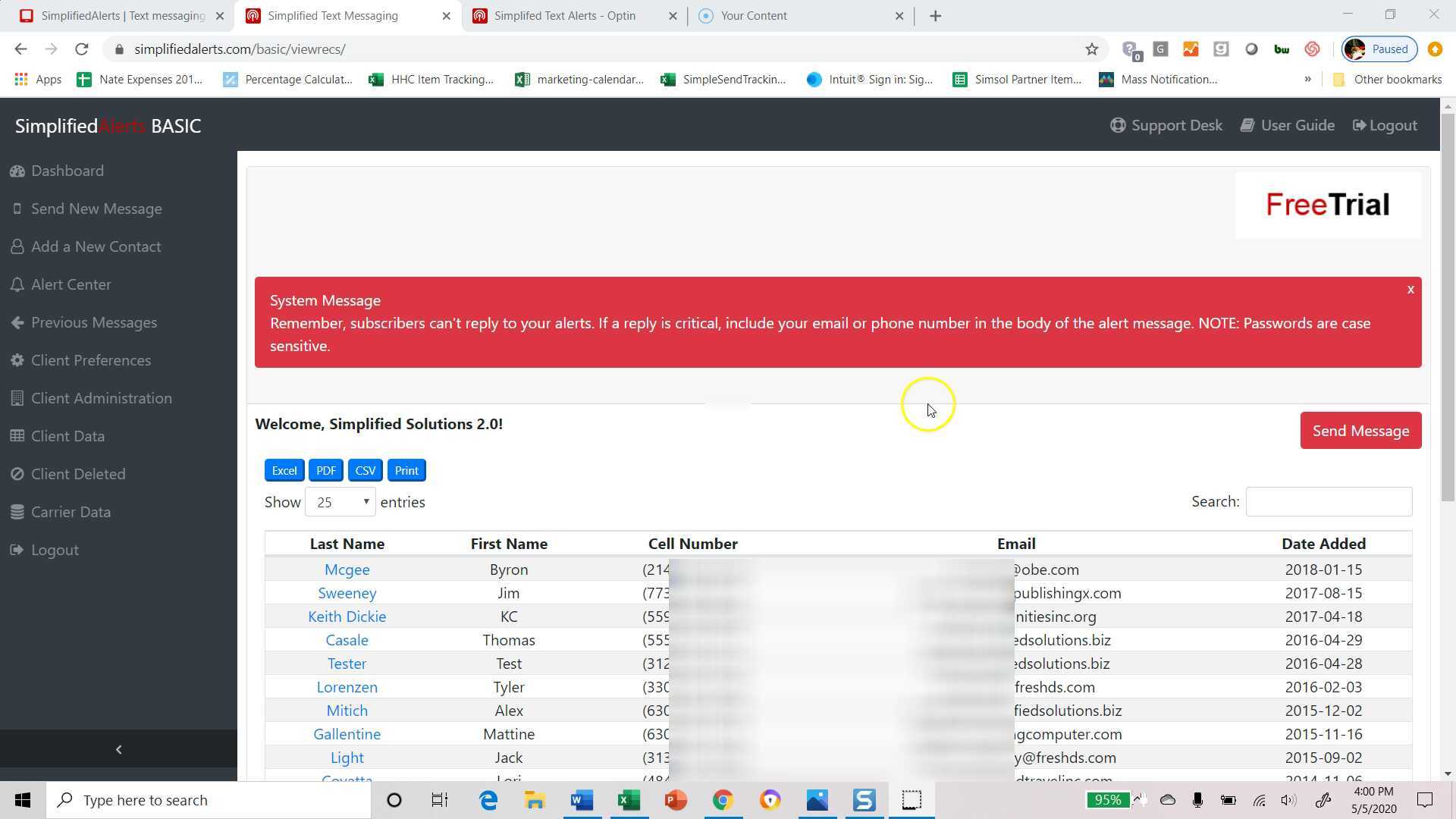
Task: Open the Mcgee contact link
Action: pos(347,570)
